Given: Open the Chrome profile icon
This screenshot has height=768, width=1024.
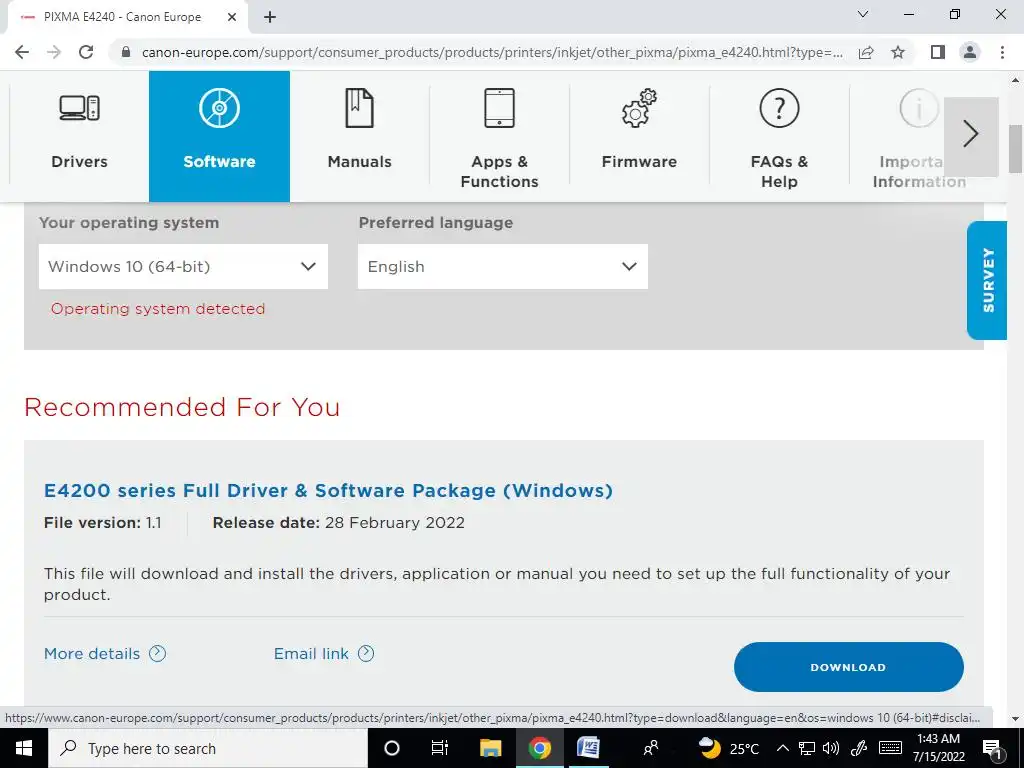Looking at the screenshot, I should tap(970, 52).
